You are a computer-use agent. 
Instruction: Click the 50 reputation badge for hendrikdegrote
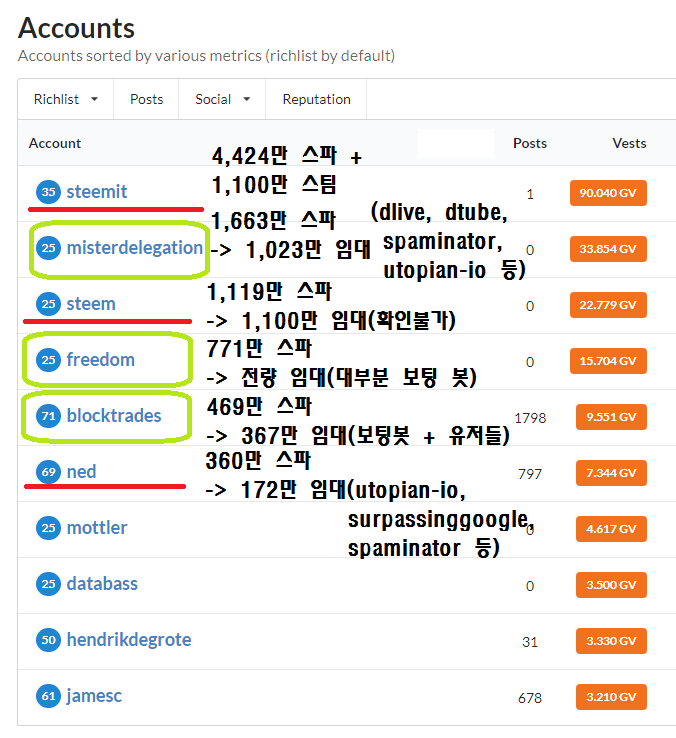(x=48, y=640)
